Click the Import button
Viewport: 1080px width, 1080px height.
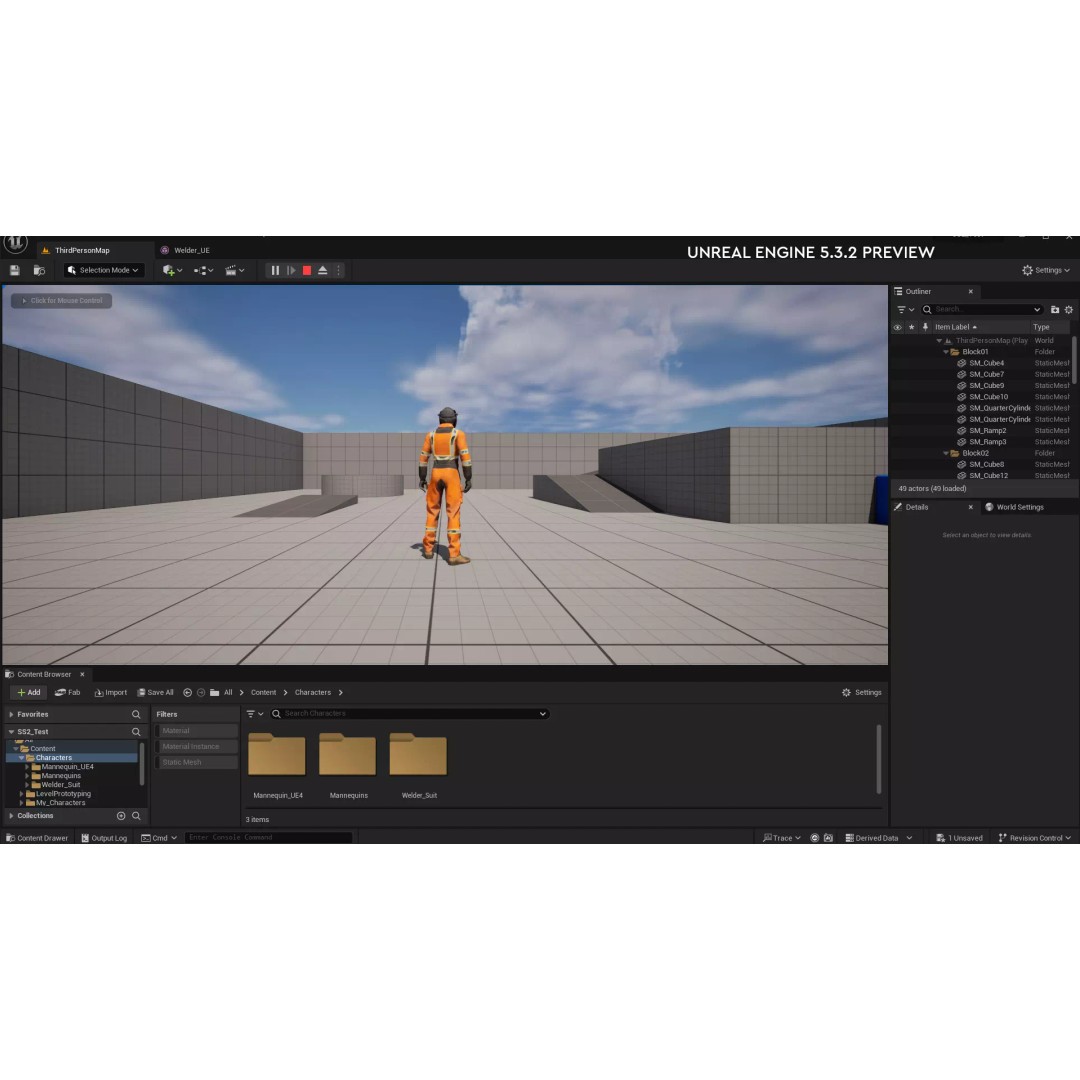pos(111,693)
